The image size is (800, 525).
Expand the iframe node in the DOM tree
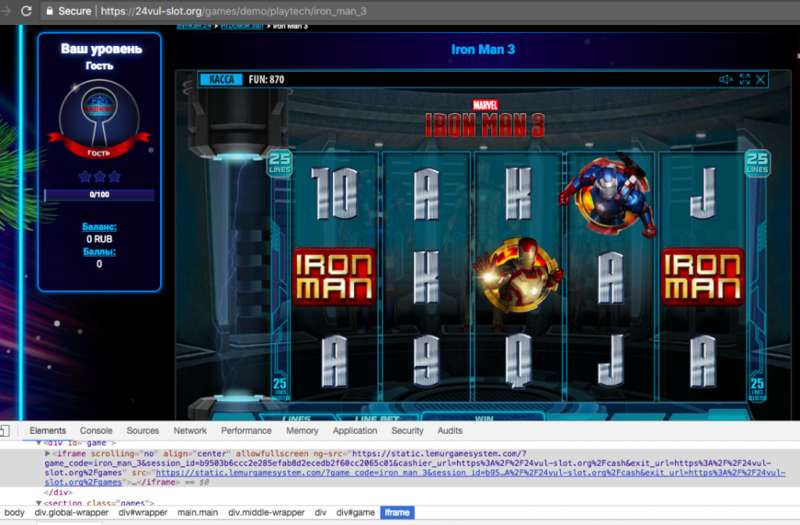pos(47,454)
